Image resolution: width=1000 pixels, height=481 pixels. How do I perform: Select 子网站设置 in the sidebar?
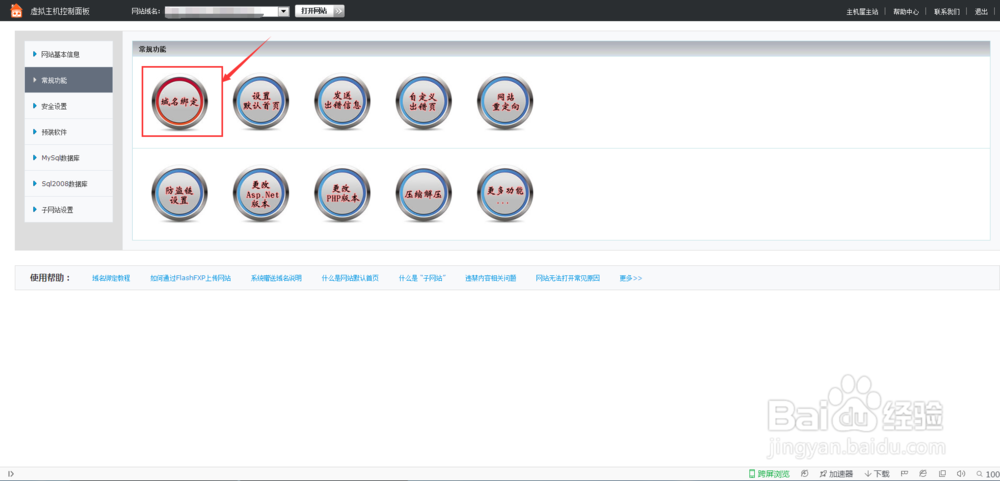click(69, 209)
